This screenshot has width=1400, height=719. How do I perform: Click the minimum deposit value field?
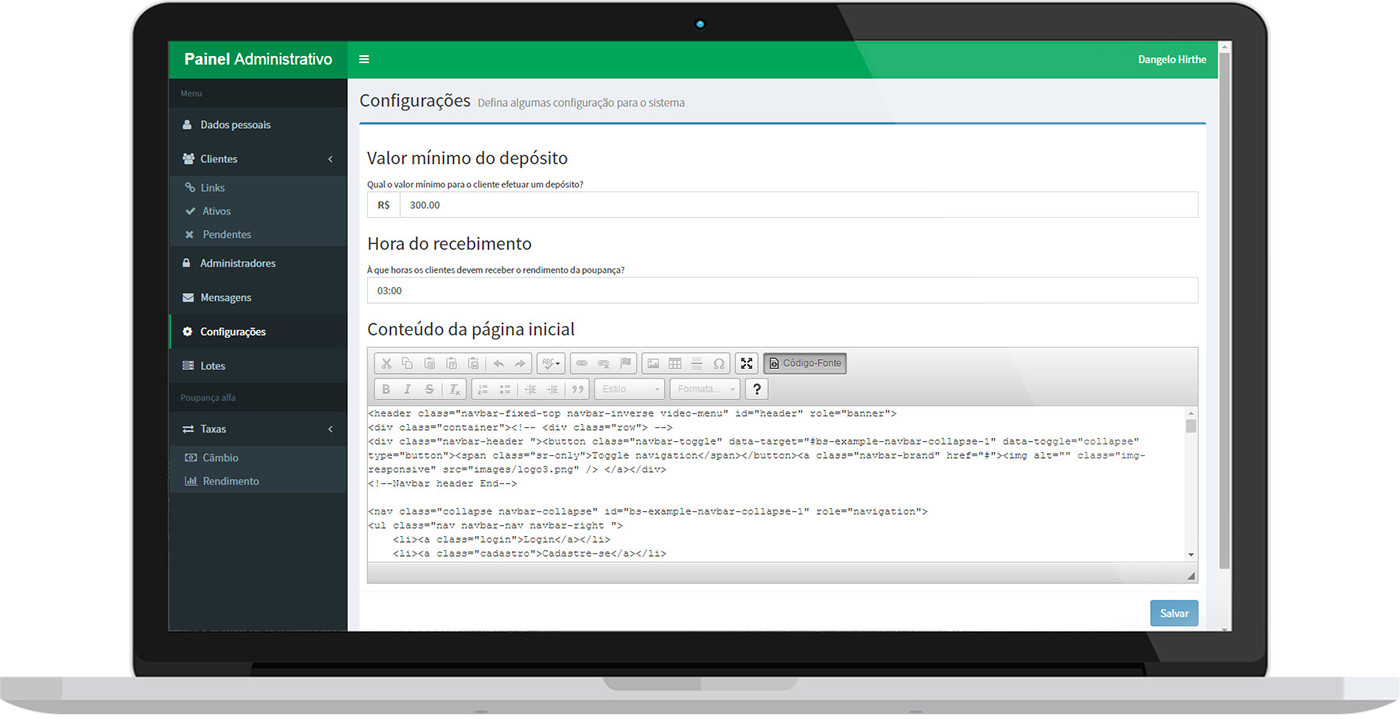(x=798, y=205)
